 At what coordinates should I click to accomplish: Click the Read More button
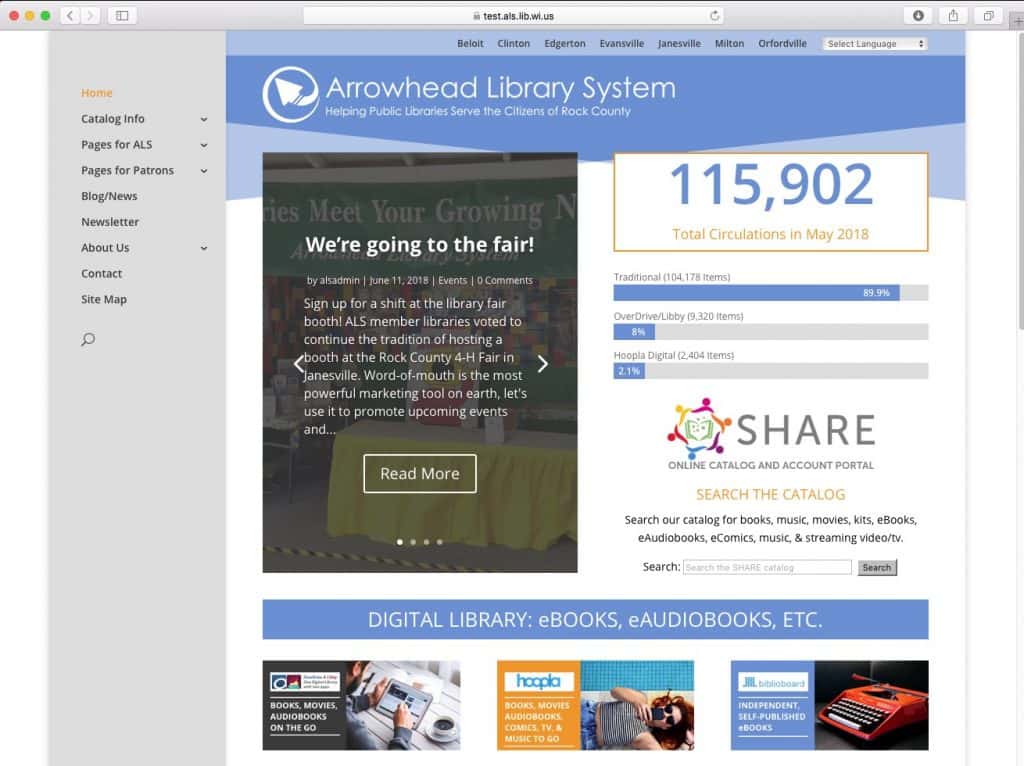tap(419, 473)
